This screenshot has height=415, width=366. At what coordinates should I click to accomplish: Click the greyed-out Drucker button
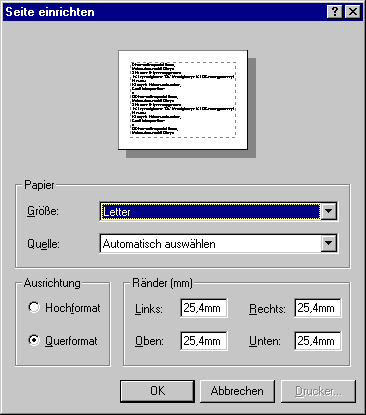click(x=318, y=391)
